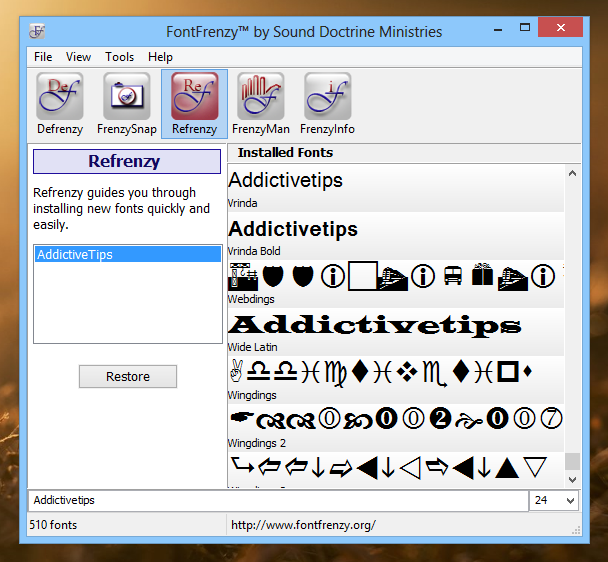Minimize the FontFrenzy window
The width and height of the screenshot is (608, 562).
498,28
